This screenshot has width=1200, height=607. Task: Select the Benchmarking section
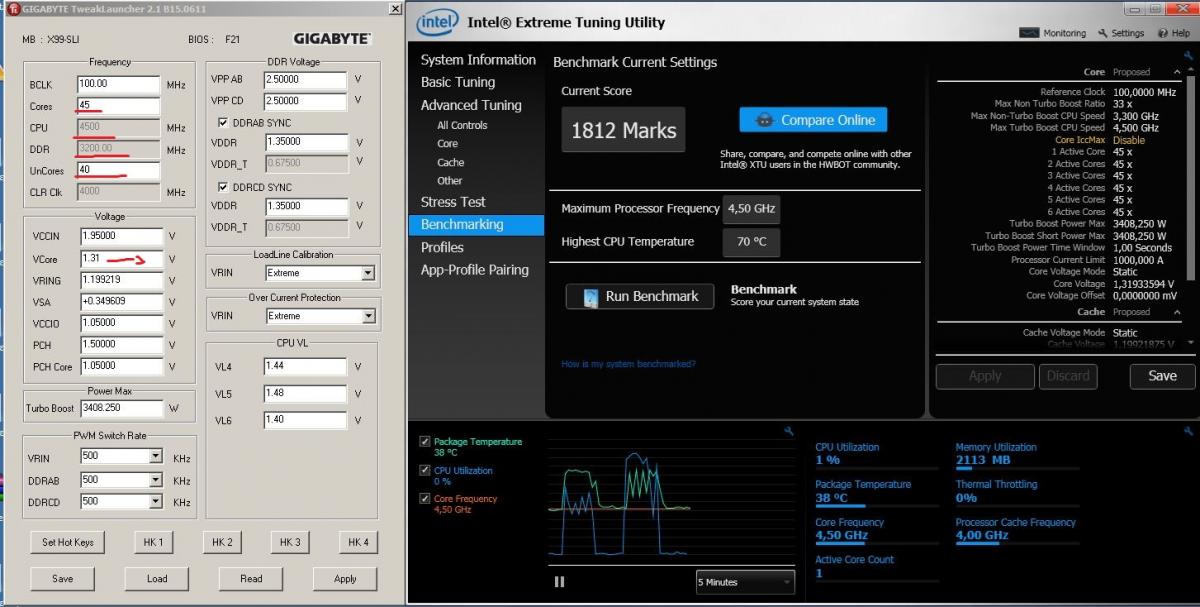click(476, 225)
